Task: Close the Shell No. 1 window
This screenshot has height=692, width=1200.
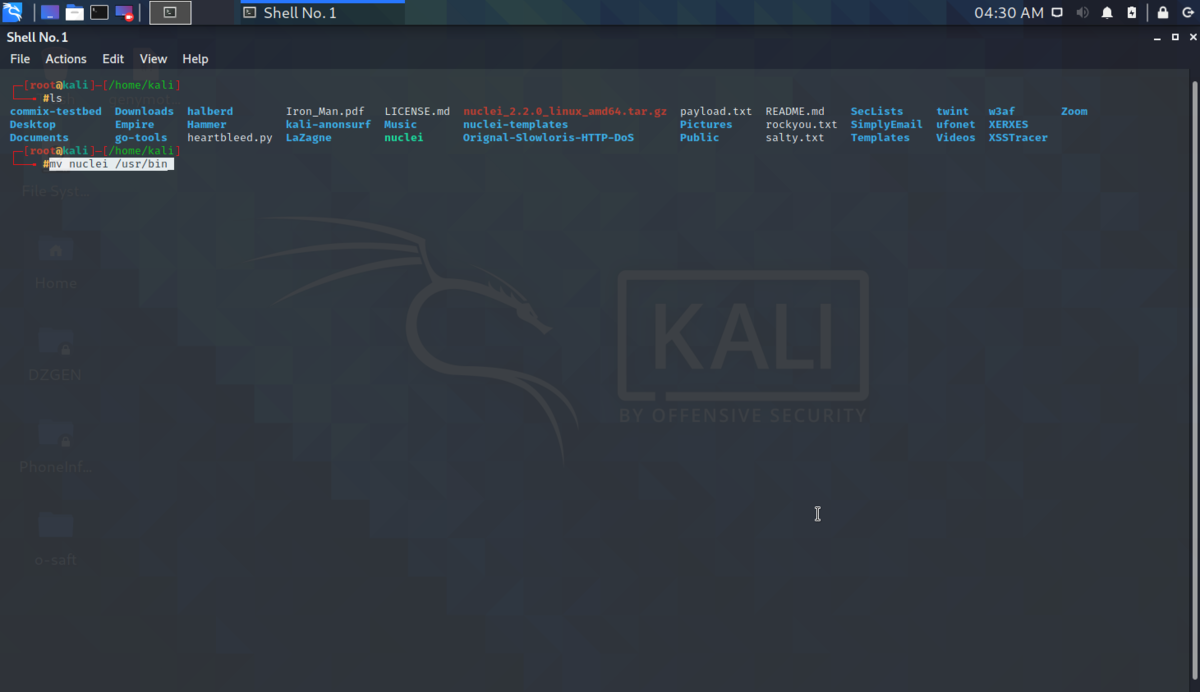Action: click(1191, 37)
